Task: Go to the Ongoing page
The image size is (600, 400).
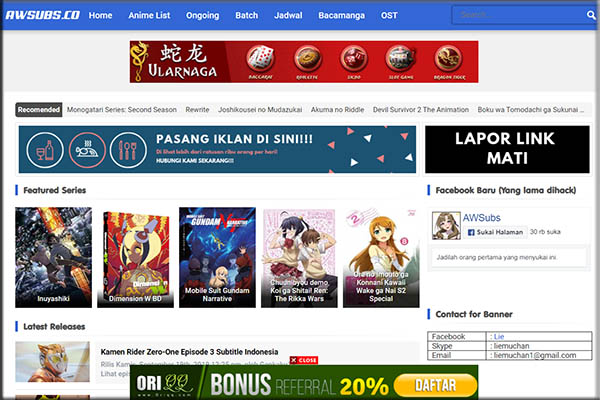Action: (x=202, y=15)
